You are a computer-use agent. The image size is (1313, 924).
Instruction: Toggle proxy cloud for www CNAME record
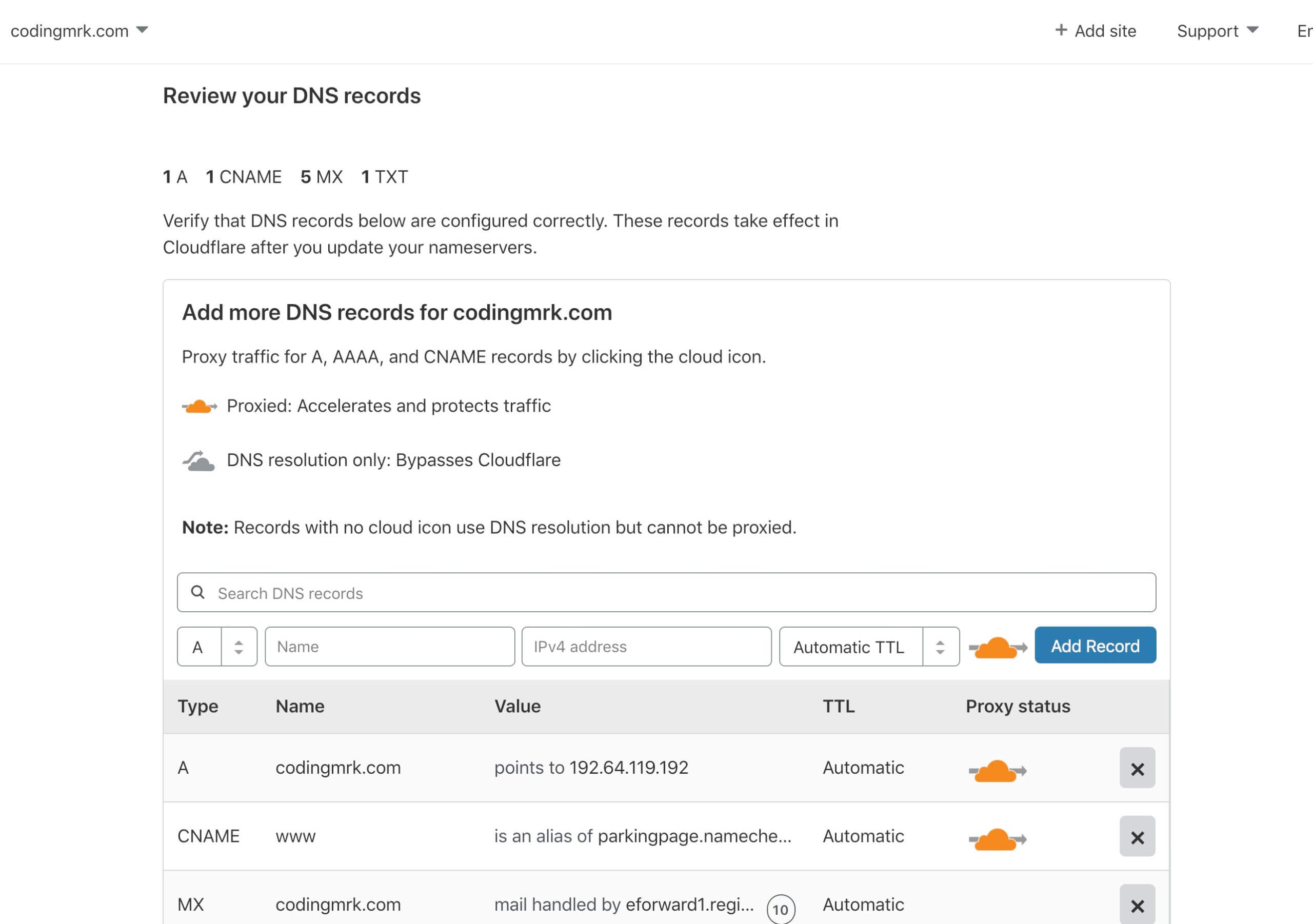pos(998,839)
